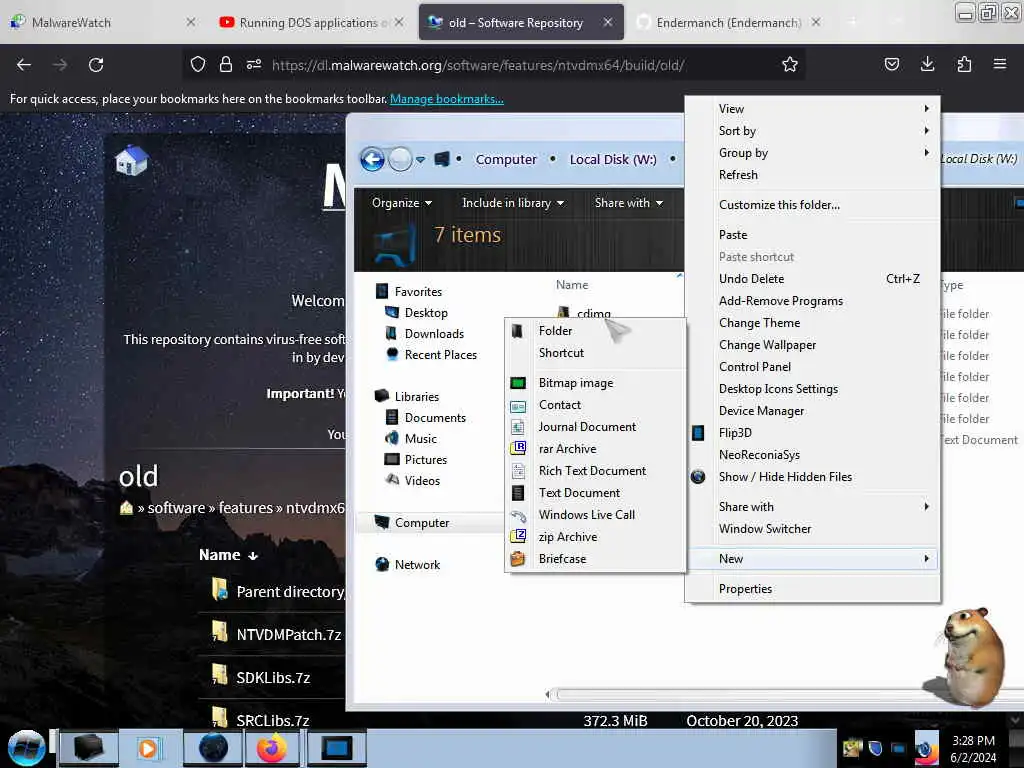This screenshot has width=1024, height=768.
Task: Click the NTVDMPatch.7z archive icon
Action: tap(219, 632)
